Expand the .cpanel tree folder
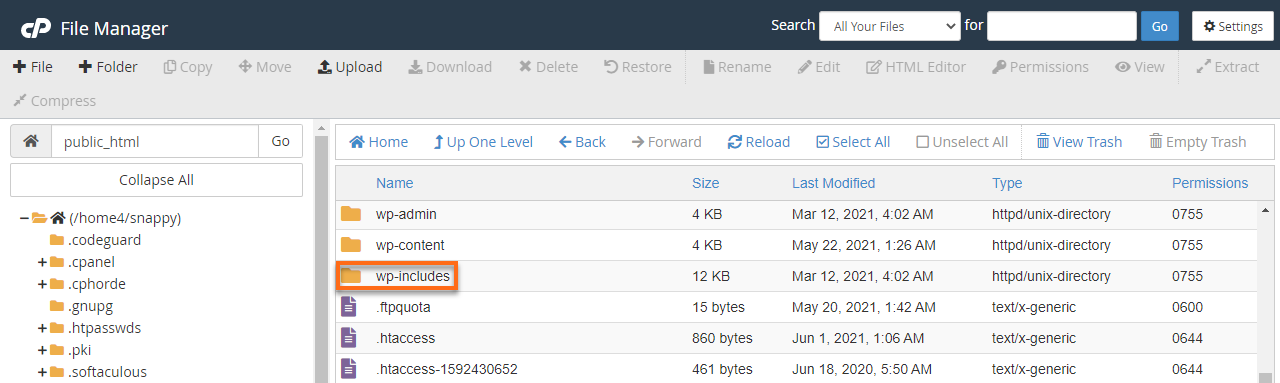This screenshot has width=1280, height=383. [x=42, y=262]
